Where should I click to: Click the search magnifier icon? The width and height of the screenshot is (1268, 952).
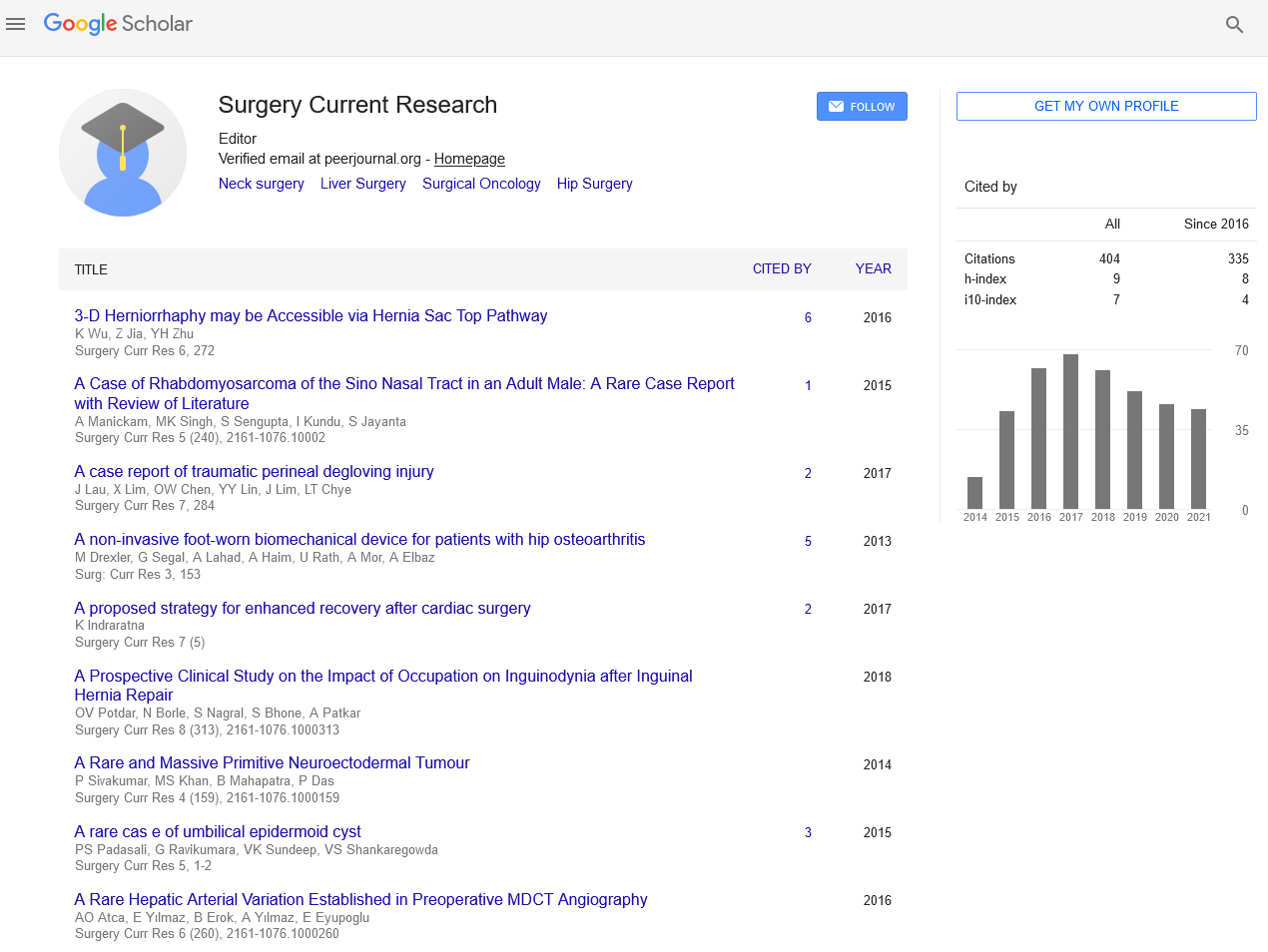click(x=1234, y=25)
